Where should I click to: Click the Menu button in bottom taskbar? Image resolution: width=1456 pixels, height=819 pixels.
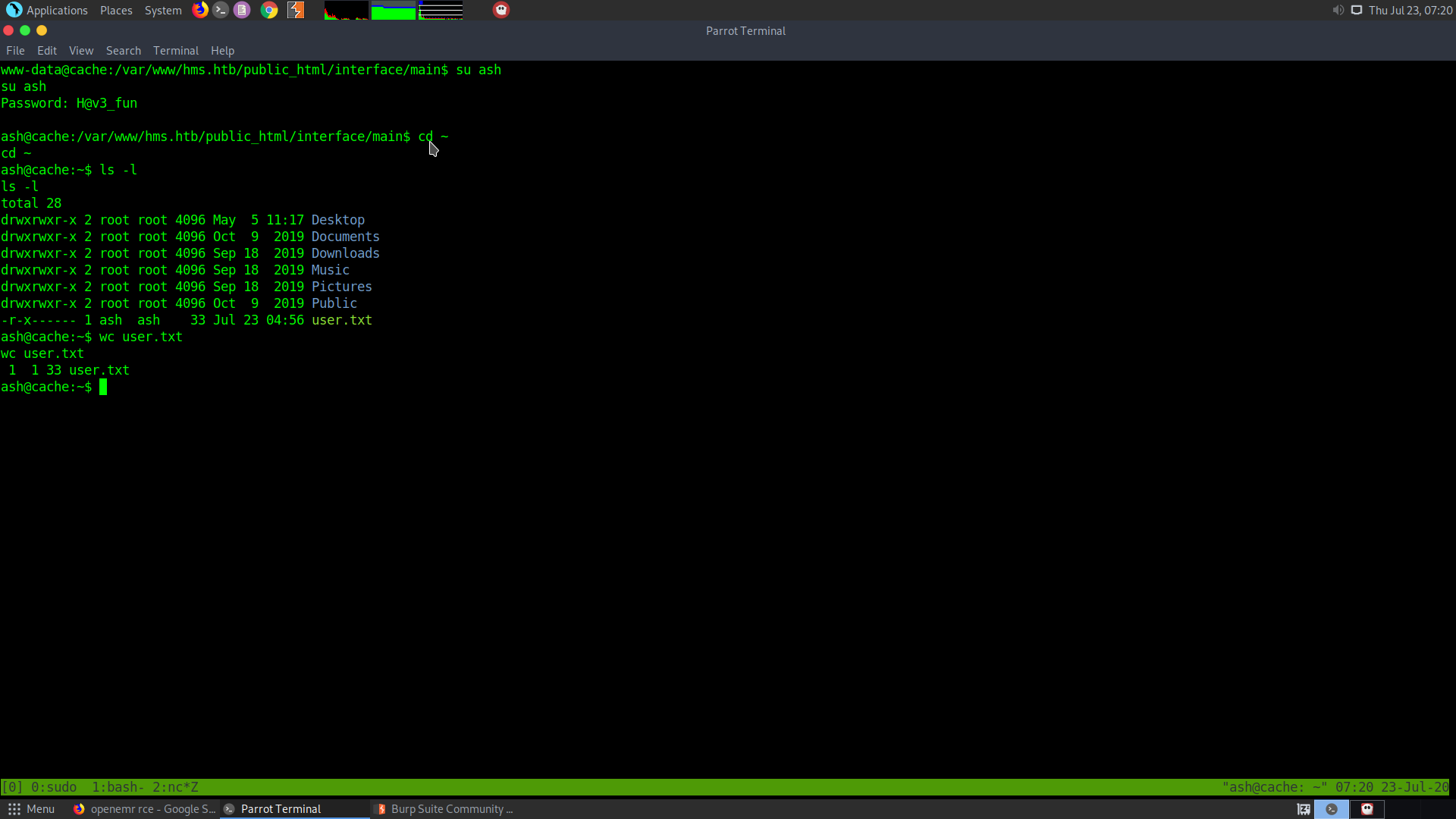tap(31, 809)
